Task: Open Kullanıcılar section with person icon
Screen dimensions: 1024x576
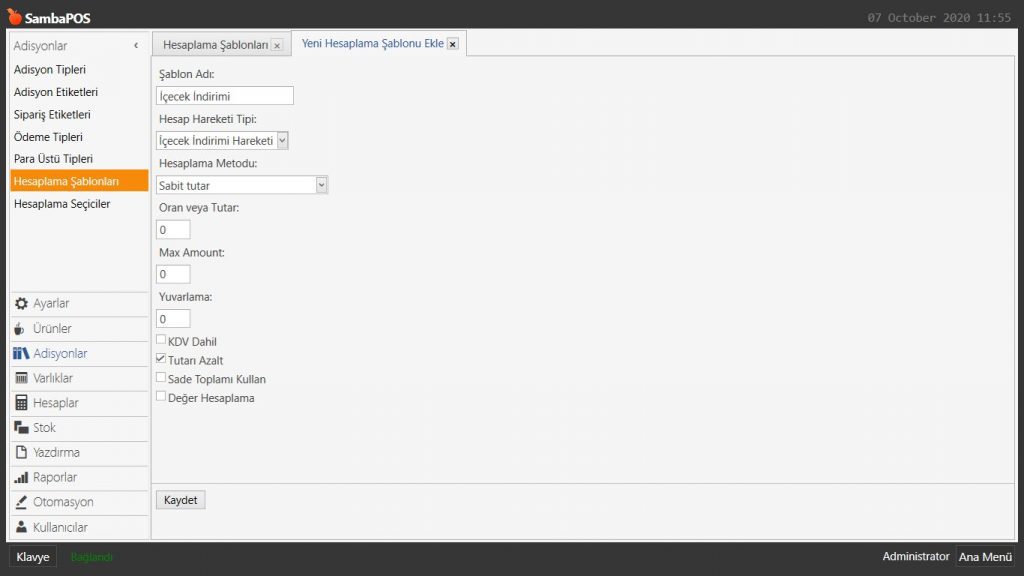Action: click(x=22, y=527)
